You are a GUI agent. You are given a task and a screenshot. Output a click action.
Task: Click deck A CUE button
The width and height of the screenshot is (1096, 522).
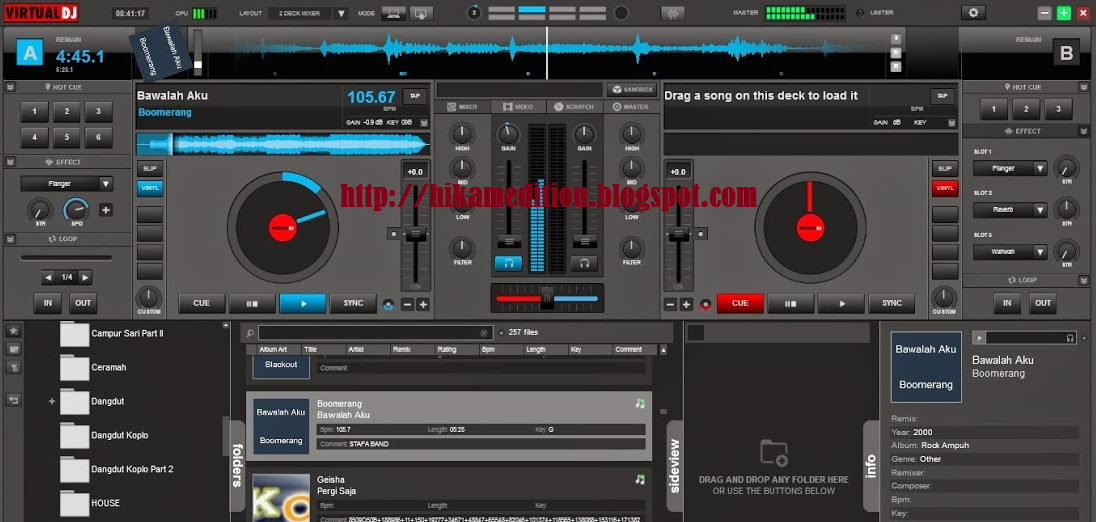pos(201,303)
